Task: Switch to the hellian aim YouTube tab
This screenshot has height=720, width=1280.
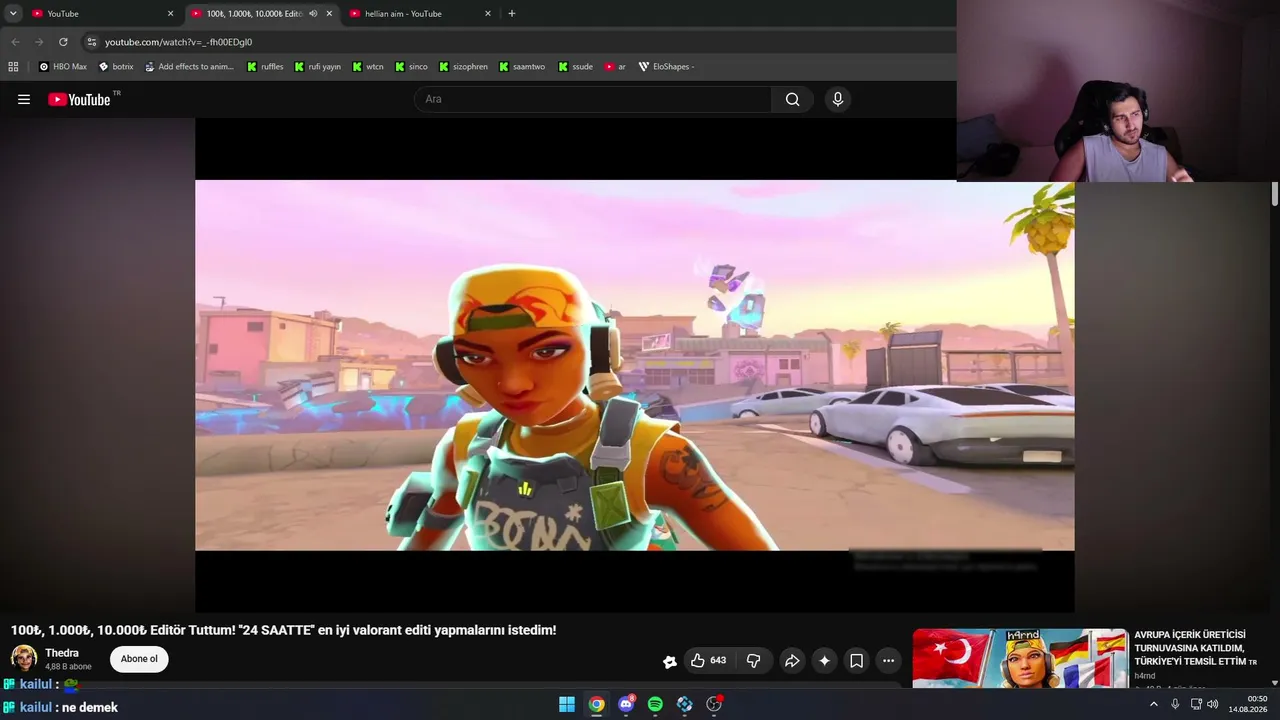Action: point(418,14)
